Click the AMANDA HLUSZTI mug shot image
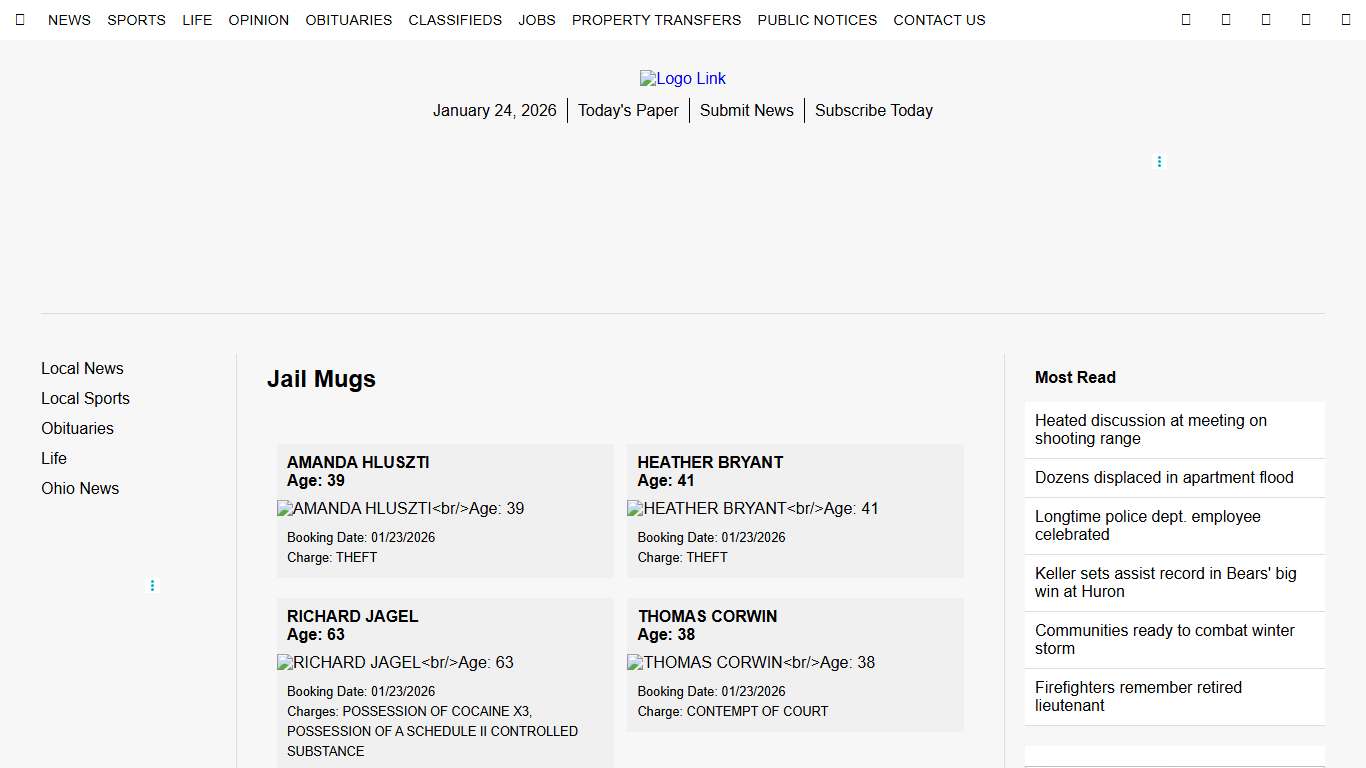Screen dimensions: 1366x768 point(400,508)
